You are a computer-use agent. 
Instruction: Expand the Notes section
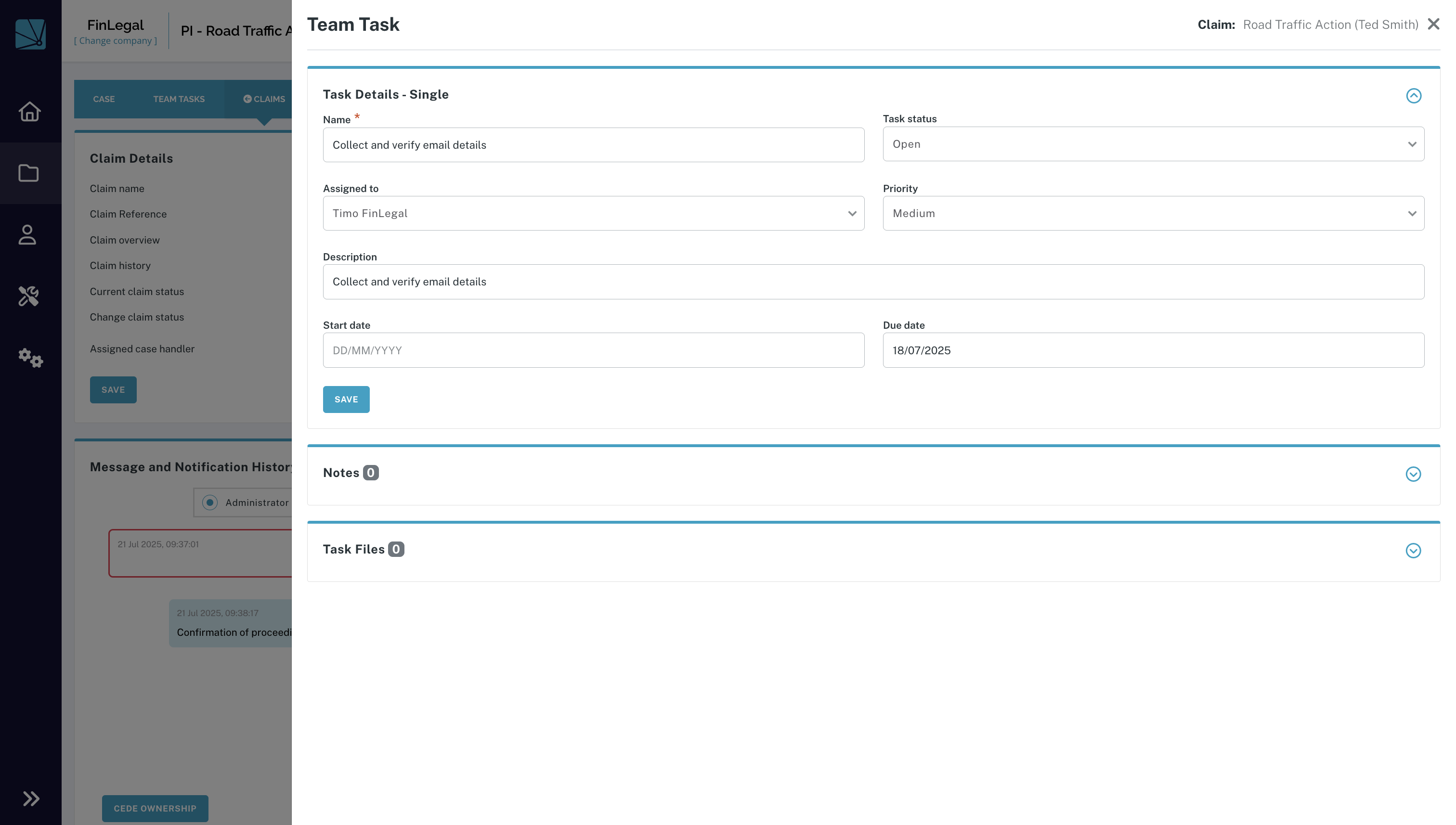(1413, 474)
